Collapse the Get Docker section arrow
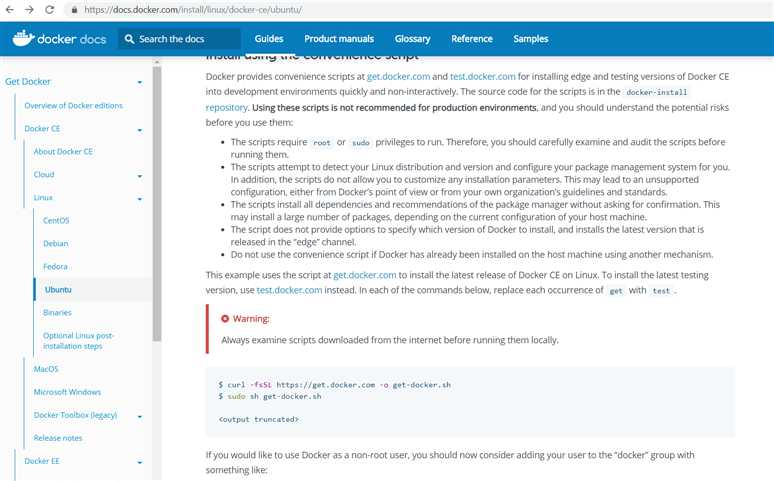This screenshot has width=774, height=481. click(140, 82)
